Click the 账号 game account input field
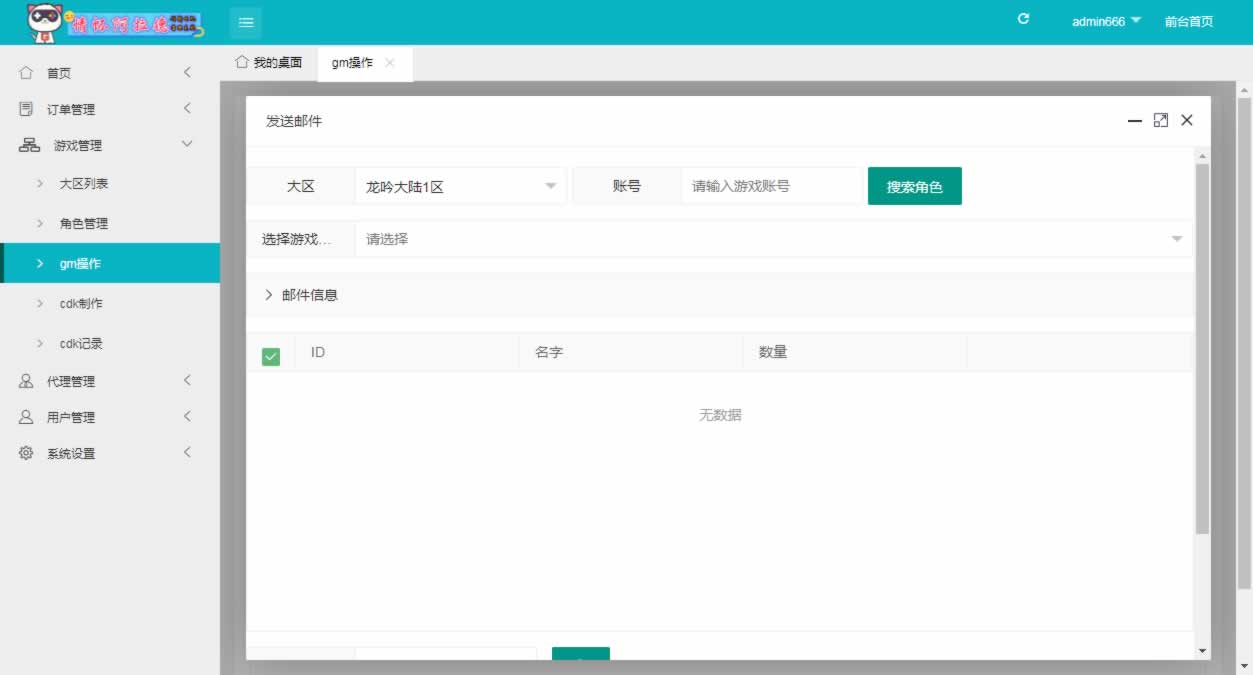 [x=770, y=187]
